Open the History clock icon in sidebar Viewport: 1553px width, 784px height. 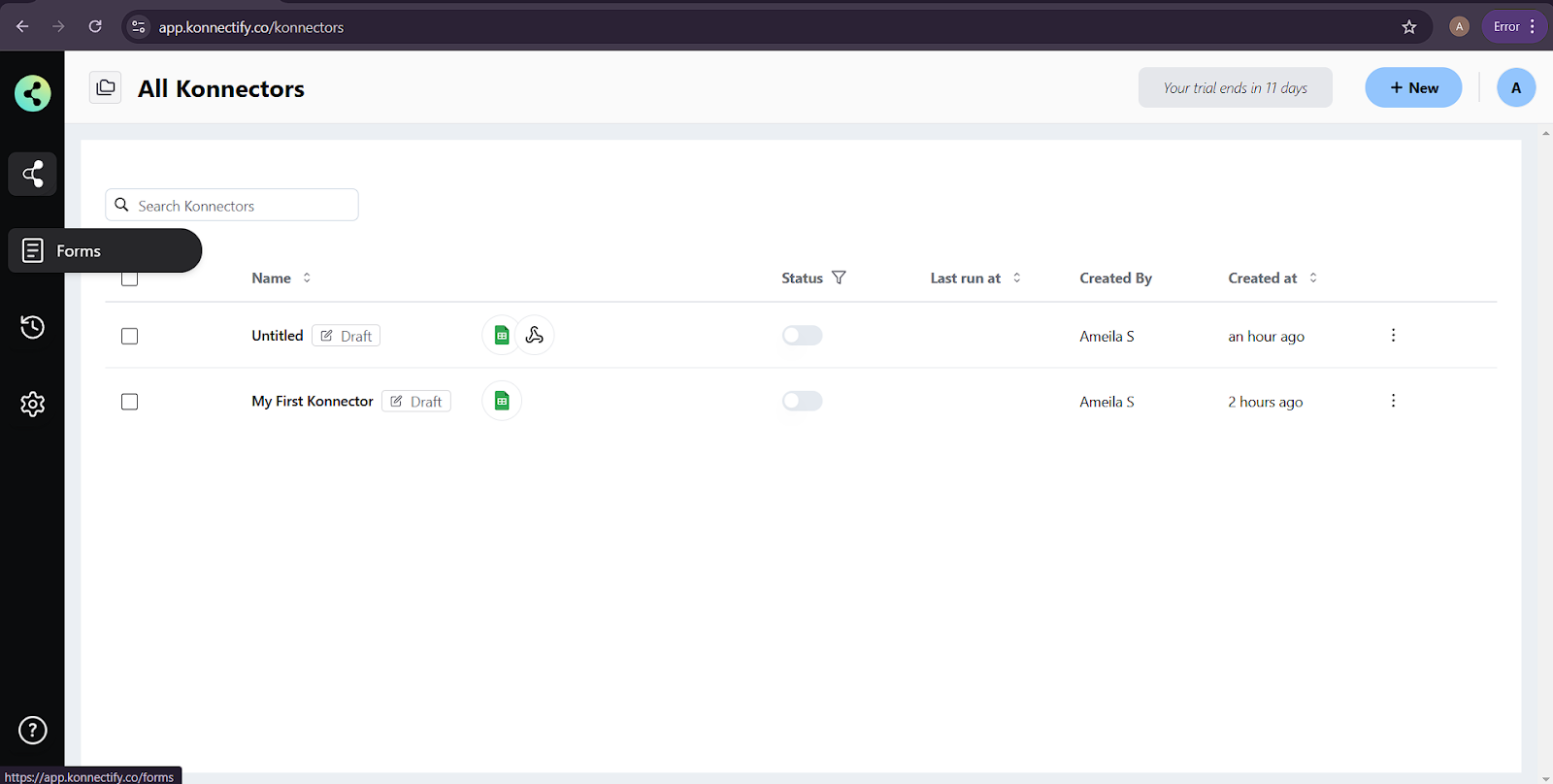click(x=32, y=327)
